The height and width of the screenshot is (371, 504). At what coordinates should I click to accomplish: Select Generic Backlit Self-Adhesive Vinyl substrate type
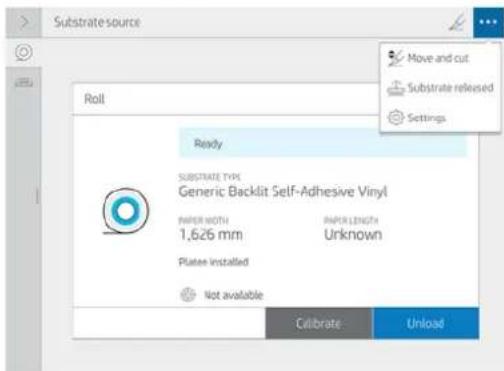click(x=283, y=192)
